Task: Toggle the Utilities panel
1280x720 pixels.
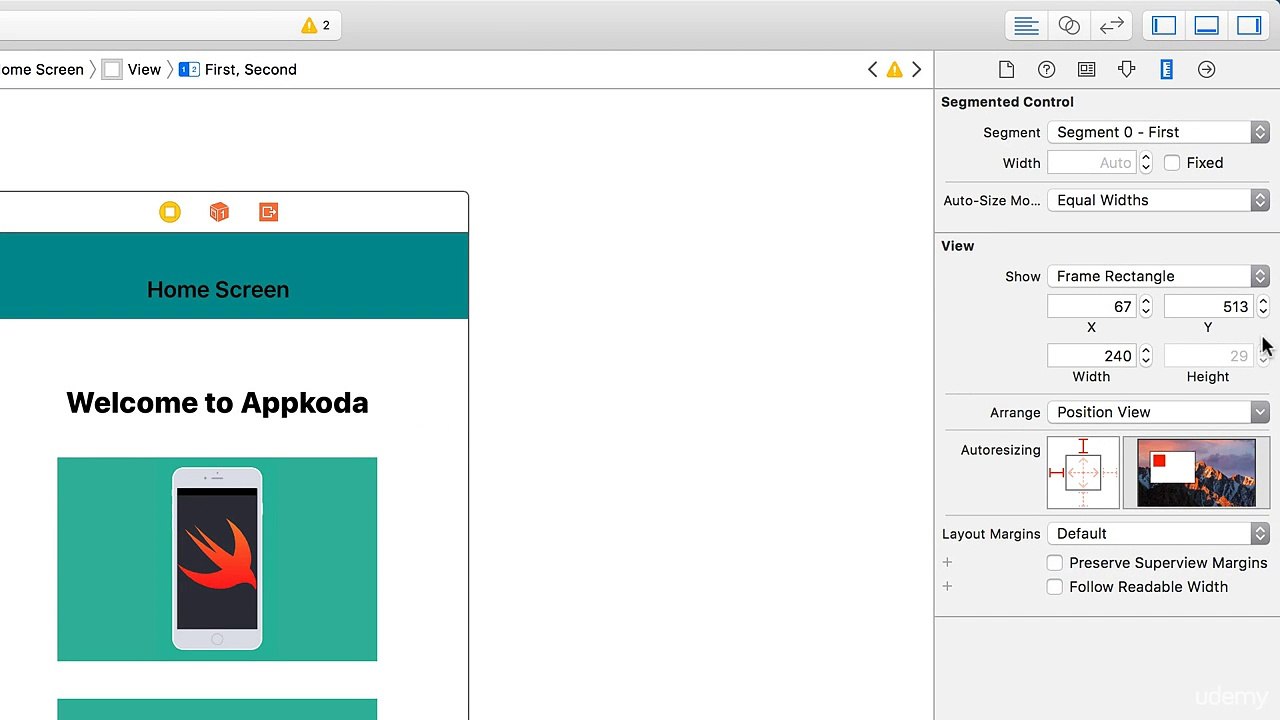Action: (x=1249, y=26)
